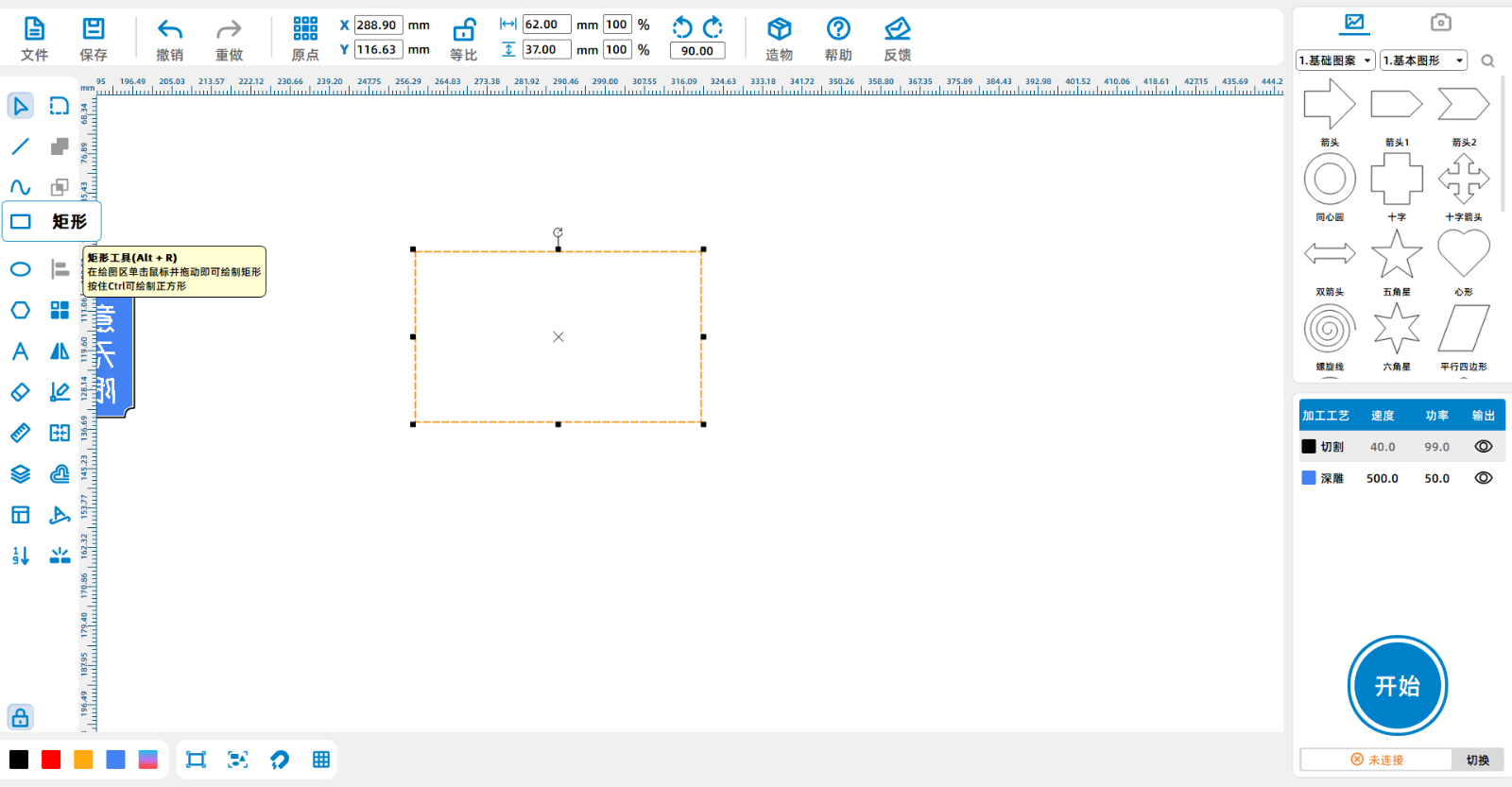
Task: Select the polygon tool
Action: click(20, 310)
